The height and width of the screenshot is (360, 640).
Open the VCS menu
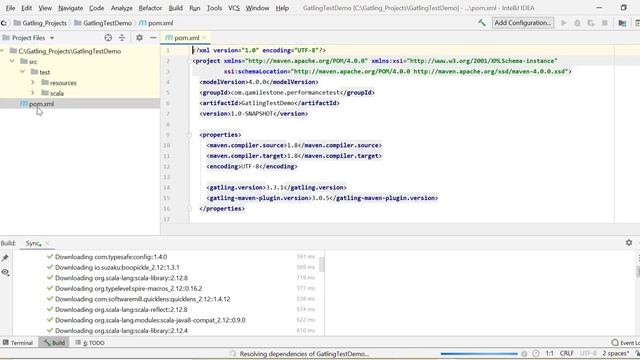click(233, 8)
